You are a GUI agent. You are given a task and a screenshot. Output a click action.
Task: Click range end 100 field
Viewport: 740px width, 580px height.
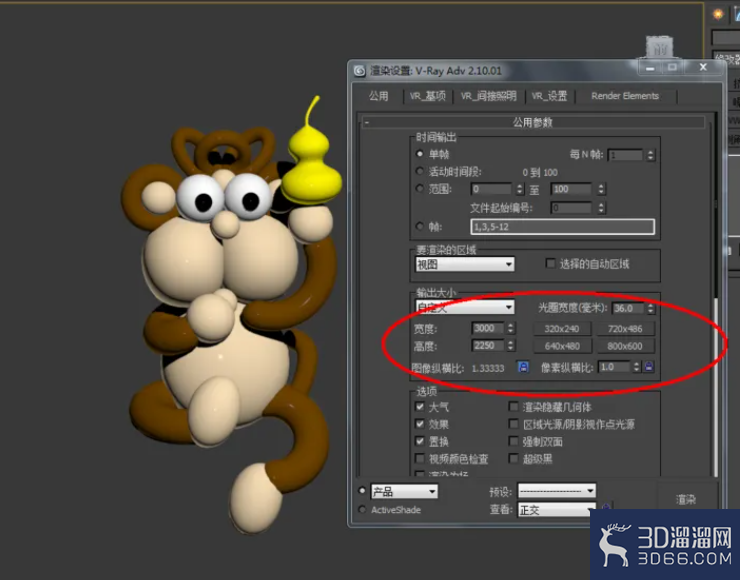pyautogui.click(x=573, y=189)
